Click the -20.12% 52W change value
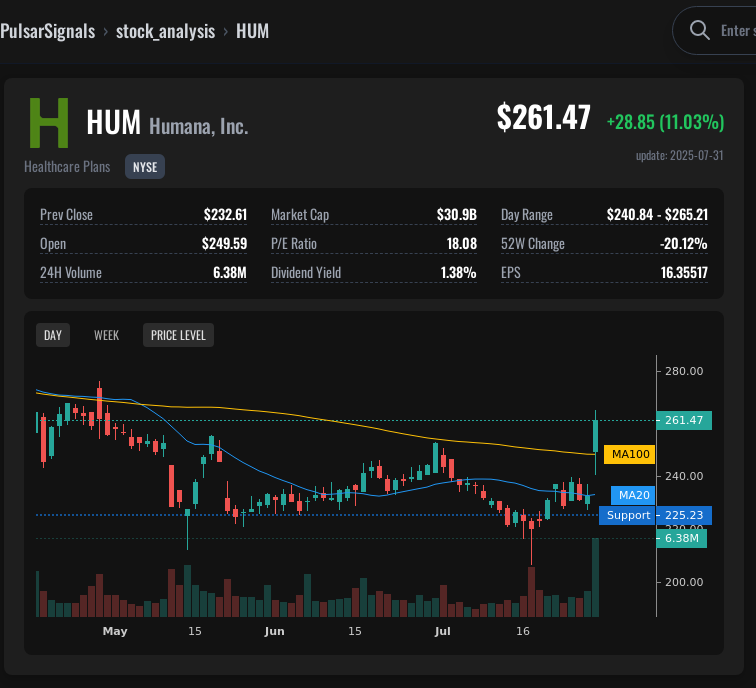This screenshot has height=688, width=756. (x=684, y=243)
